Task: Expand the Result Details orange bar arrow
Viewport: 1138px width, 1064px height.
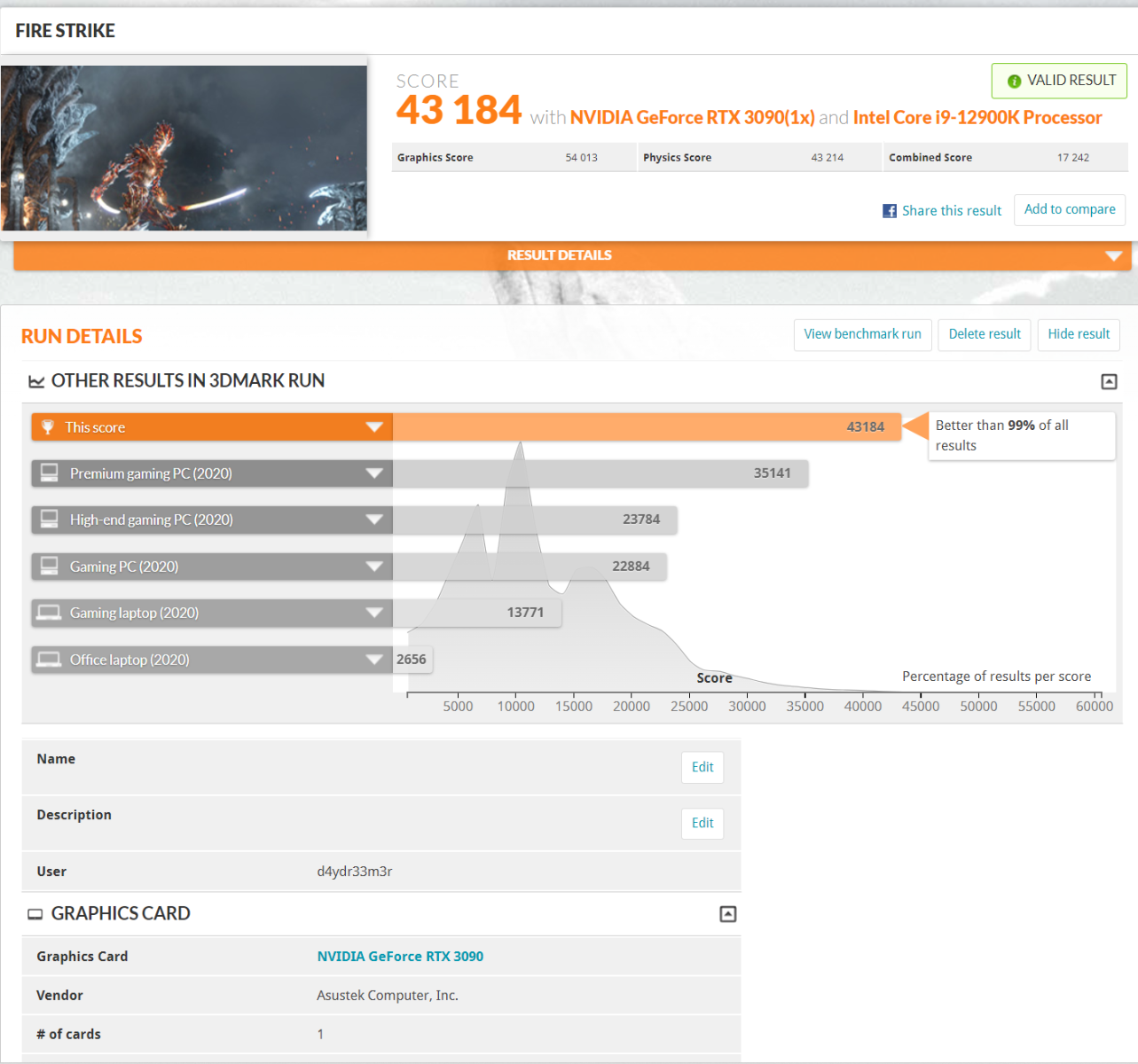Action: point(1114,256)
